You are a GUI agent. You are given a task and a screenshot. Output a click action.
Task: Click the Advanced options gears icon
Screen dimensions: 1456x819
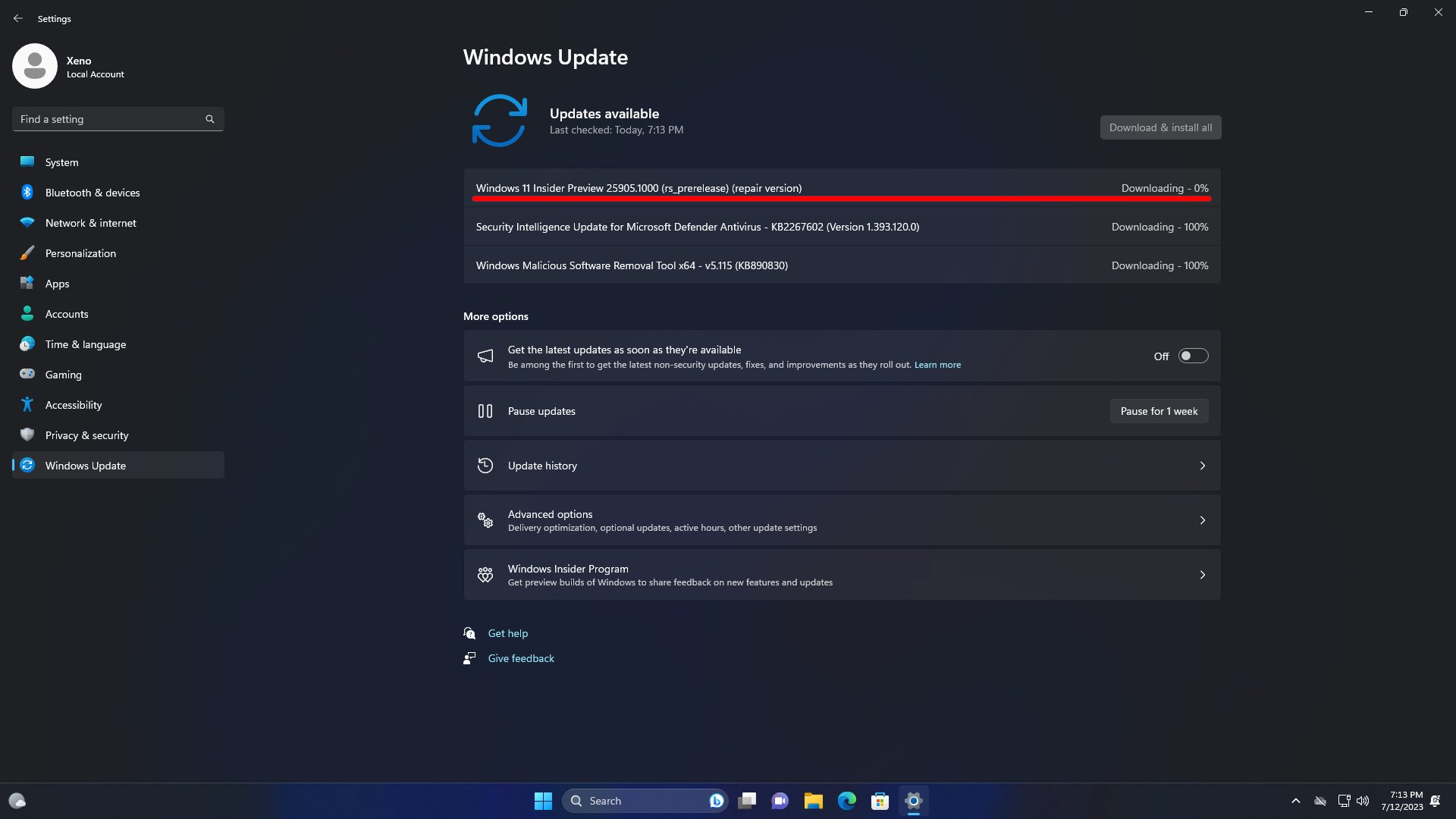click(x=485, y=520)
